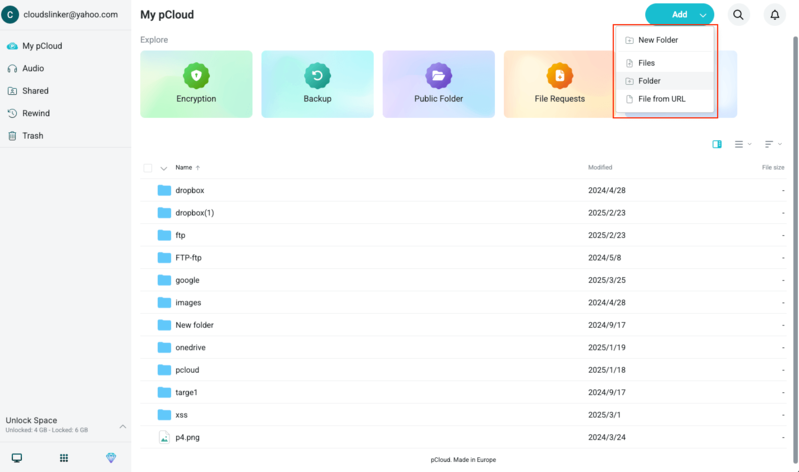Open the folder named dropbox(1)
This screenshot has height=472, width=799.
pos(195,213)
